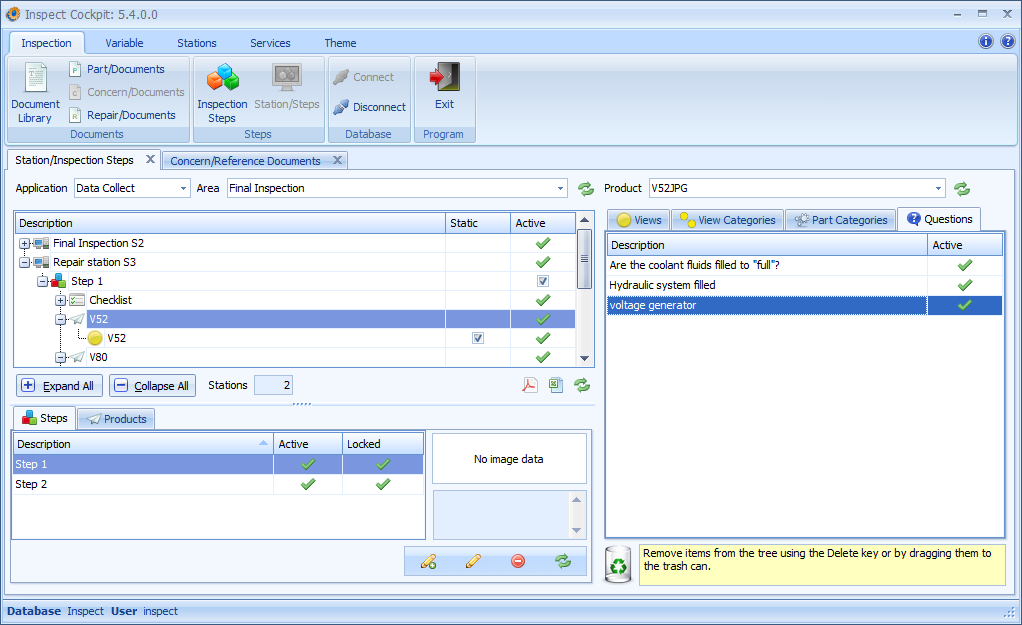Export tree to PDF
The height and width of the screenshot is (625, 1022).
click(529, 385)
